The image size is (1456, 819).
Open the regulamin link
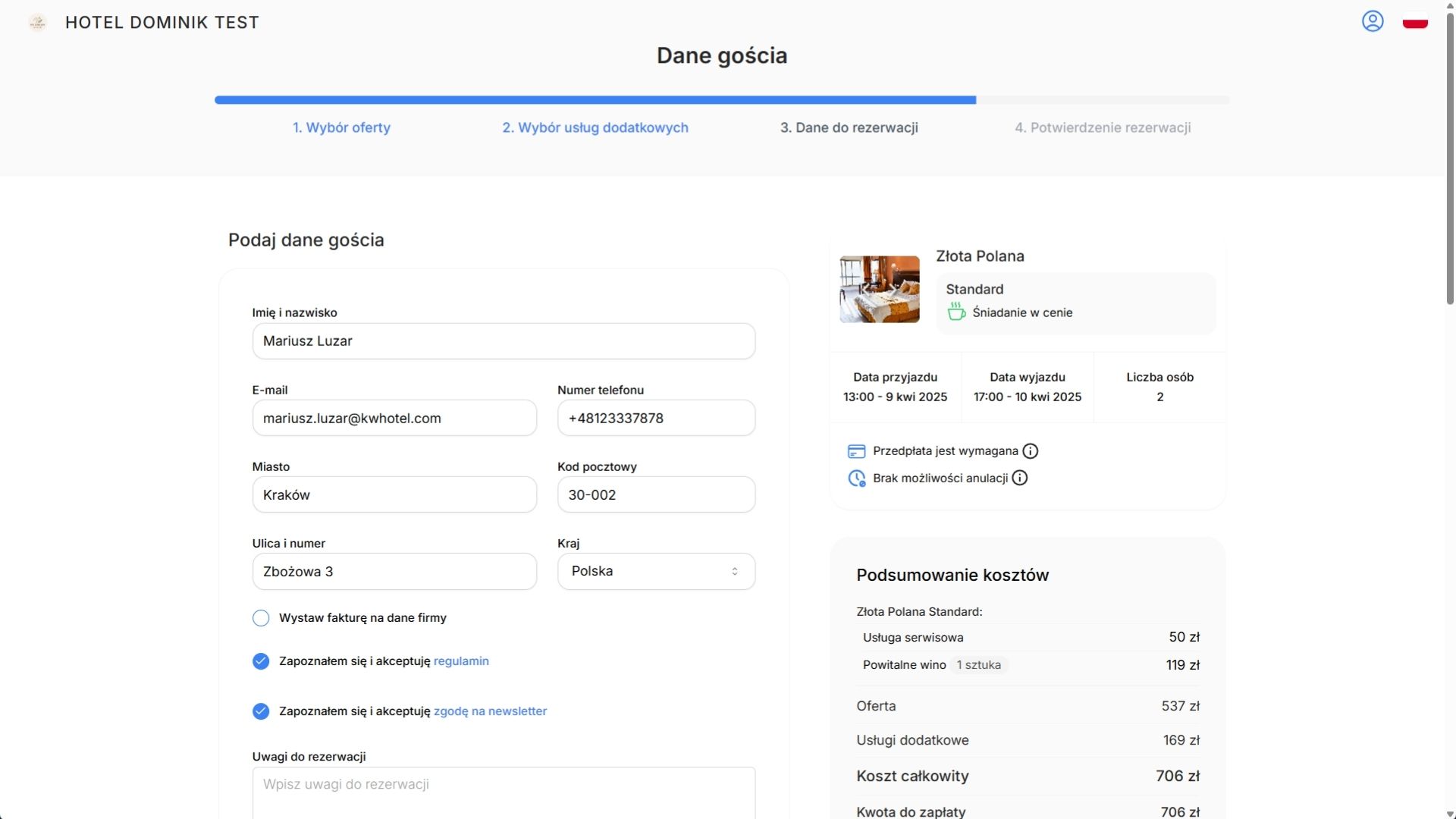pos(461,661)
